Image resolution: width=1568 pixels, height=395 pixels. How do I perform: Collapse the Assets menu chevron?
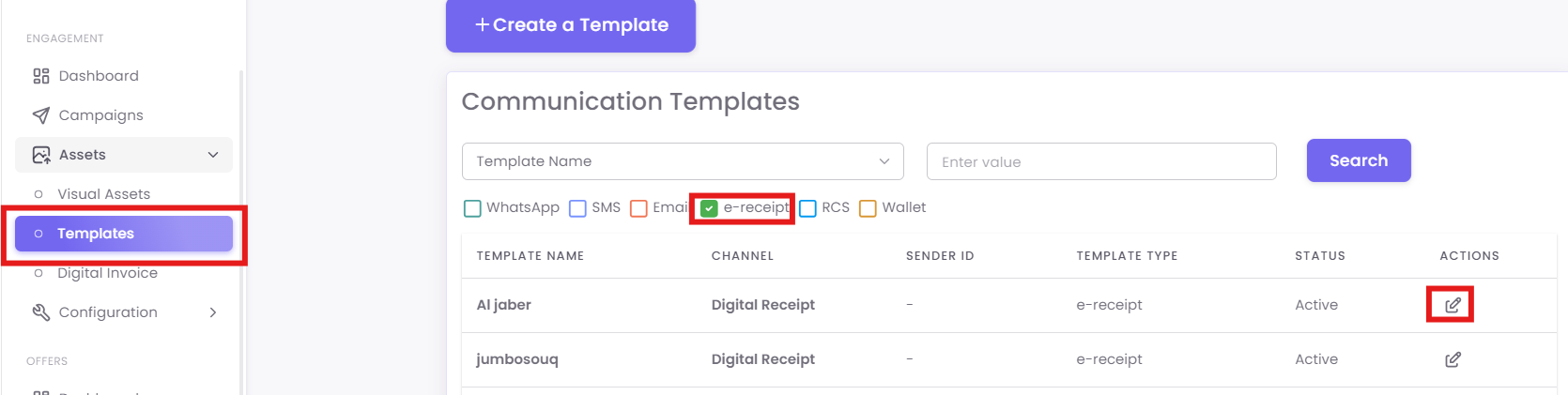tap(213, 155)
